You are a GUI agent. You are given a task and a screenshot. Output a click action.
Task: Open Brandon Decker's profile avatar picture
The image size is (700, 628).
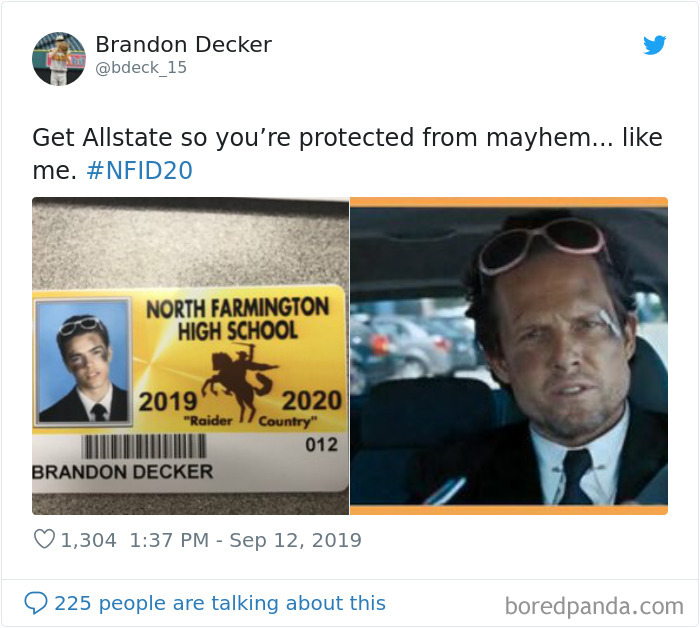pyautogui.click(x=58, y=58)
